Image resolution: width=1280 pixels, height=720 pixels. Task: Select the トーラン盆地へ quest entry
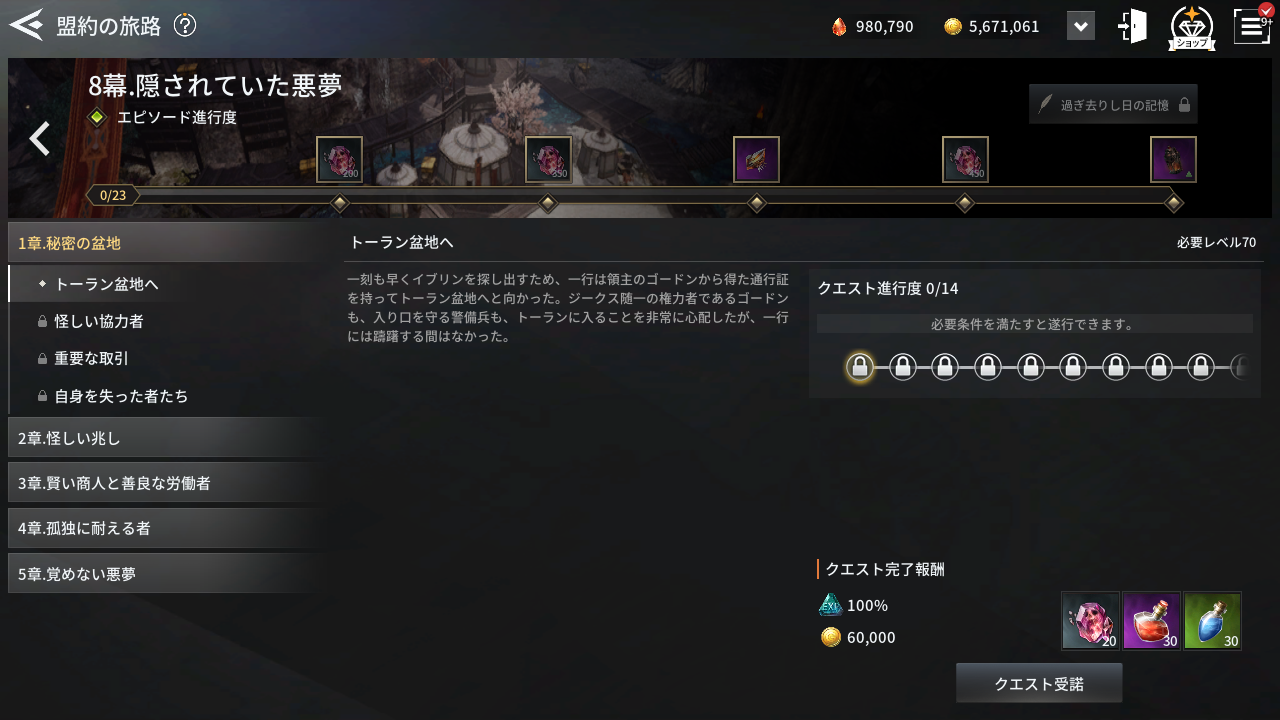pyautogui.click(x=165, y=284)
